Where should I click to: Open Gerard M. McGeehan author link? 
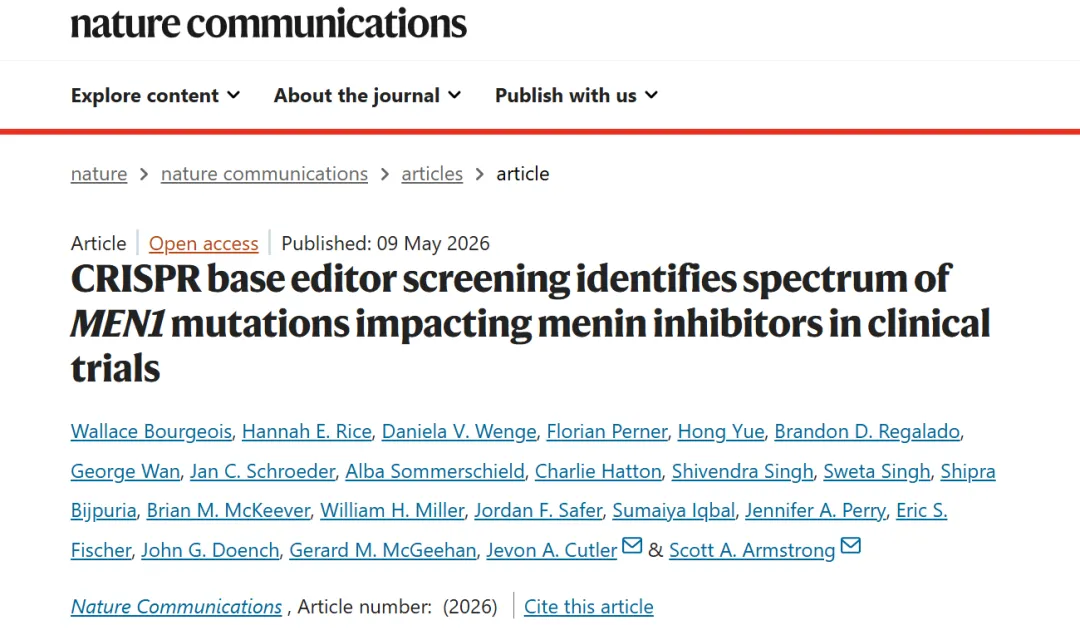[x=382, y=550]
